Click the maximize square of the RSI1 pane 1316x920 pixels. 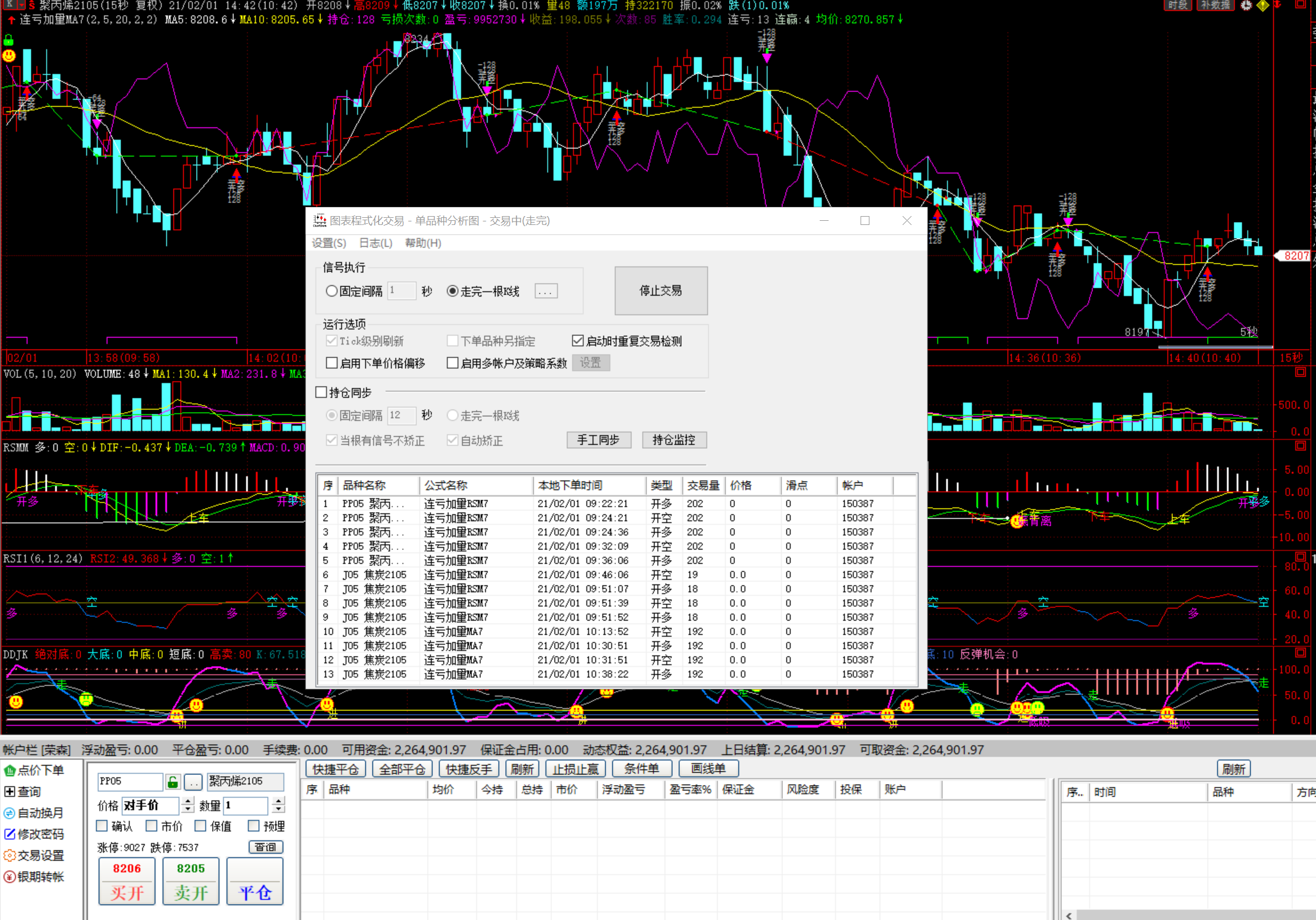(x=1301, y=556)
